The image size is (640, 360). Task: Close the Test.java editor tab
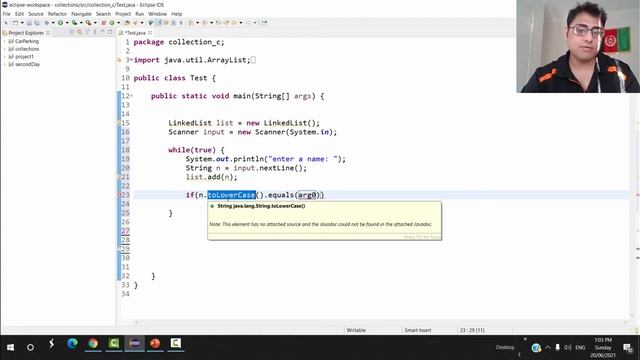click(x=150, y=33)
